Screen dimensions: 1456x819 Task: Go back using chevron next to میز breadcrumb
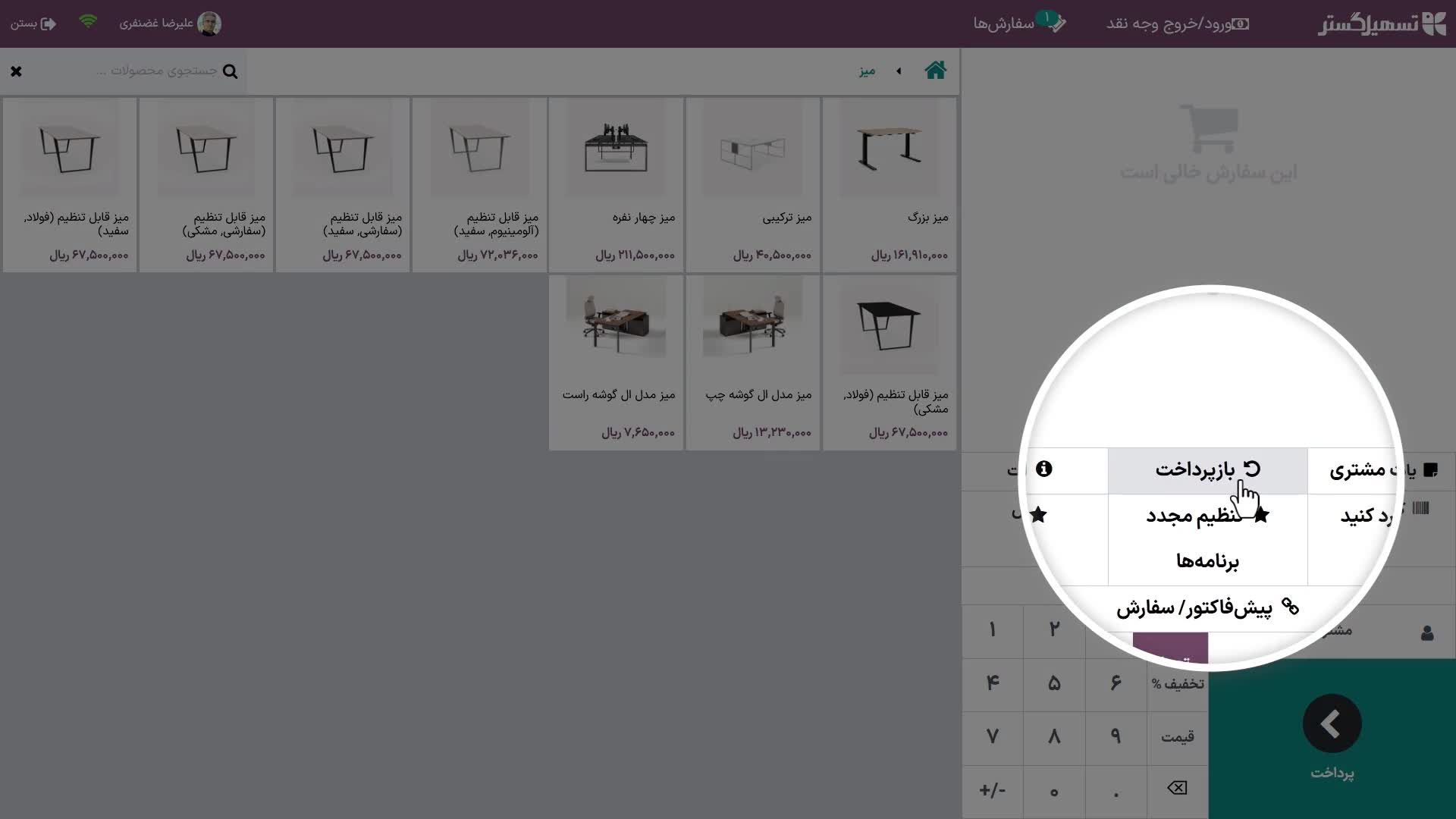click(899, 71)
